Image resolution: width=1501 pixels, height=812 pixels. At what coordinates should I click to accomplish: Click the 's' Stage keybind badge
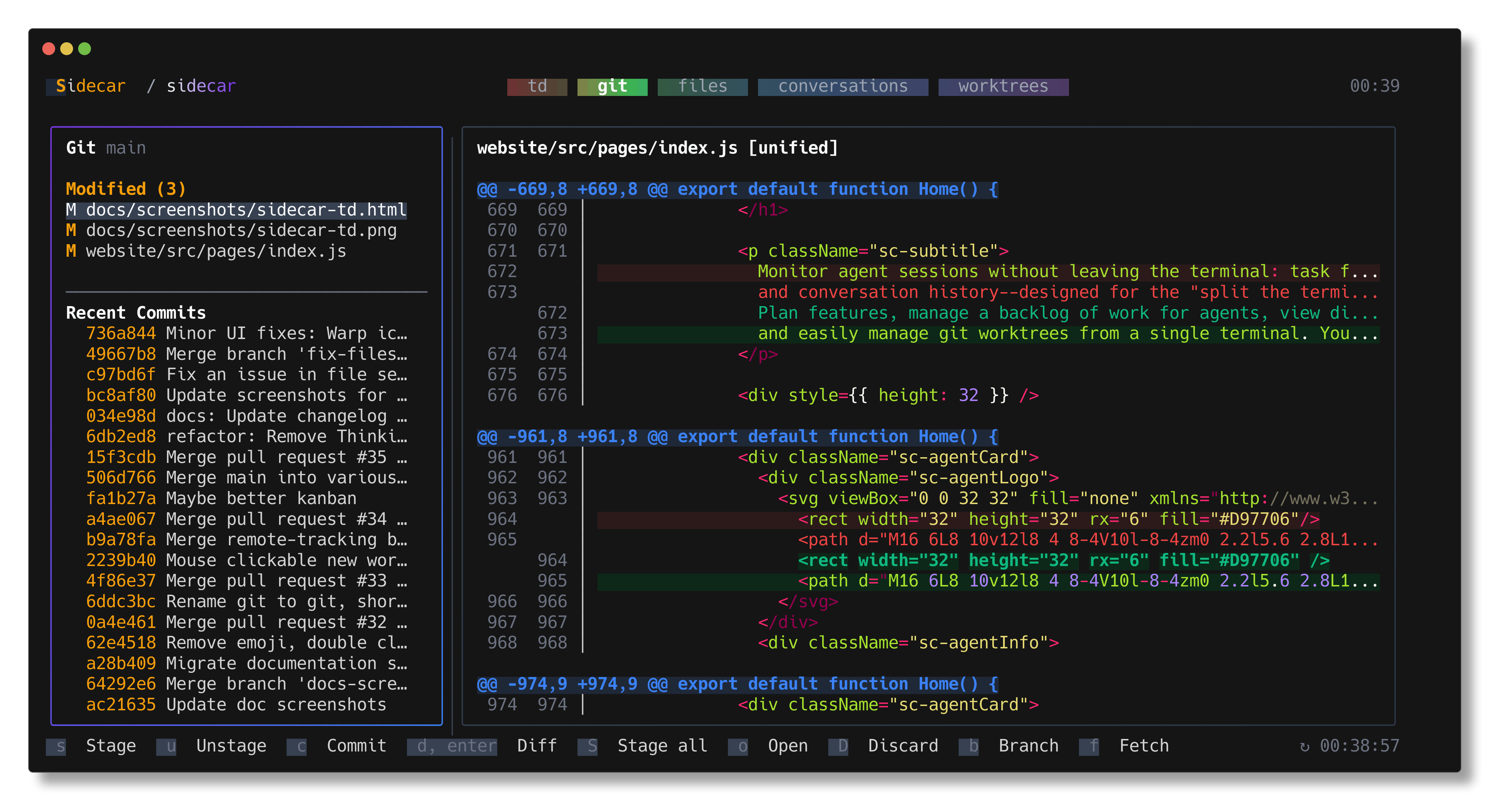(x=57, y=746)
